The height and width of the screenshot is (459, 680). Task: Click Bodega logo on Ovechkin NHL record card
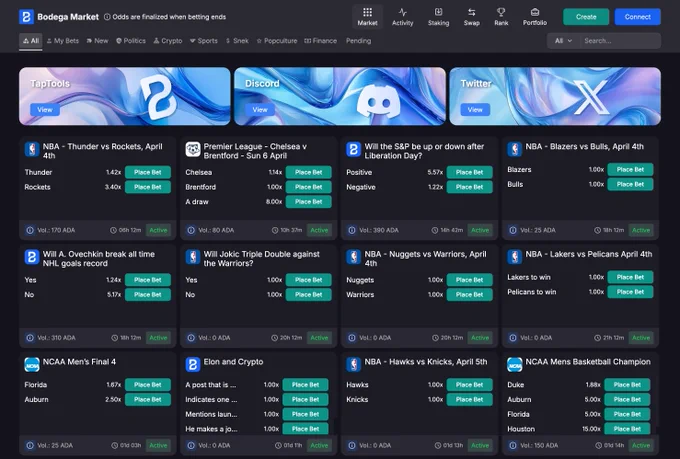click(32, 257)
